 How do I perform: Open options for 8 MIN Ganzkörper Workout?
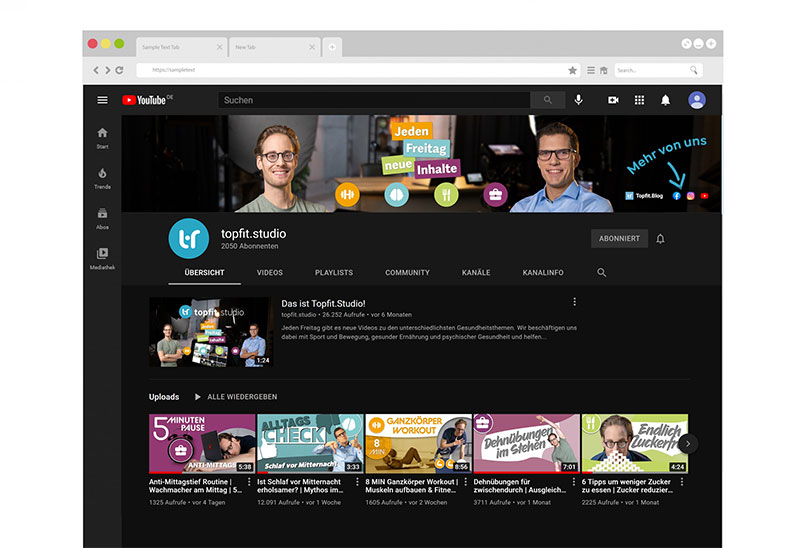[x=465, y=482]
